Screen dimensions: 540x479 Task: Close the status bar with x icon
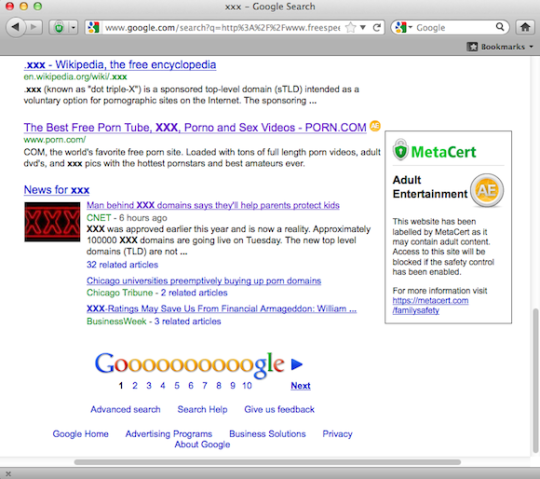click(x=8, y=474)
